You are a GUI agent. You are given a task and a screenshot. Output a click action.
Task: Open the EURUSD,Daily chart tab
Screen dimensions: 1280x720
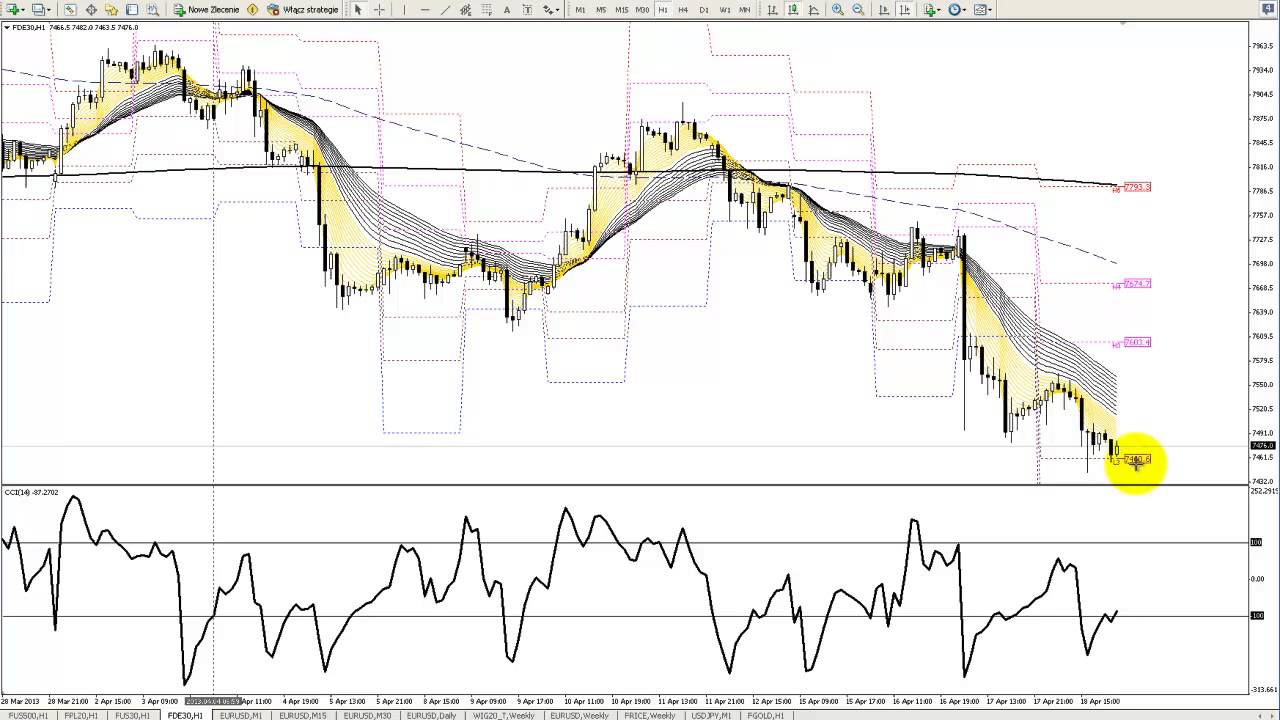432,715
